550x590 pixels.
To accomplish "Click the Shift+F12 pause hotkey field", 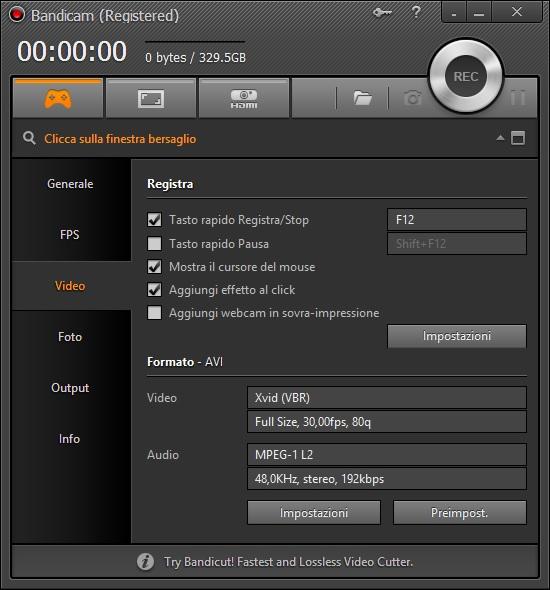I will point(457,243).
